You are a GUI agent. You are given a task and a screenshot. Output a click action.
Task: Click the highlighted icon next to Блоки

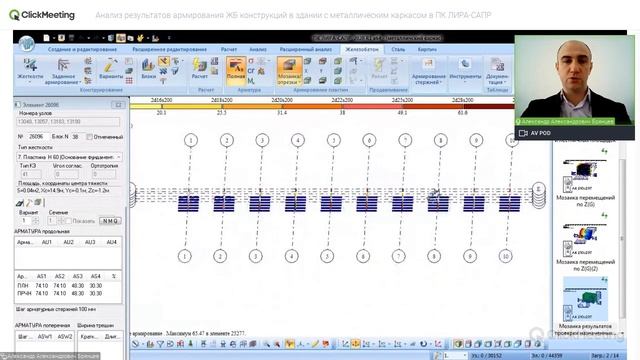[x=163, y=61]
